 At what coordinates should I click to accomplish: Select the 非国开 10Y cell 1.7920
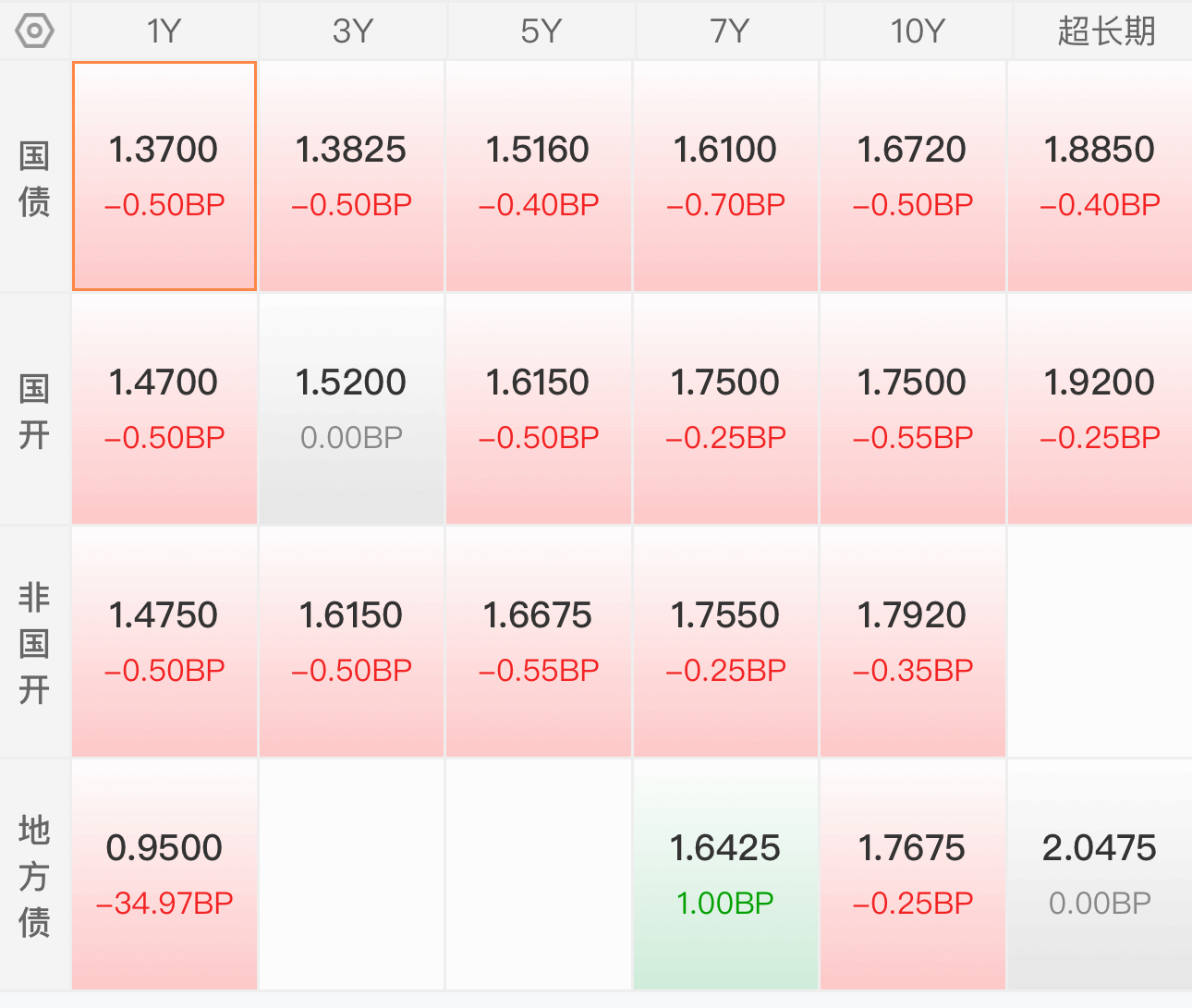pyautogui.click(x=912, y=642)
